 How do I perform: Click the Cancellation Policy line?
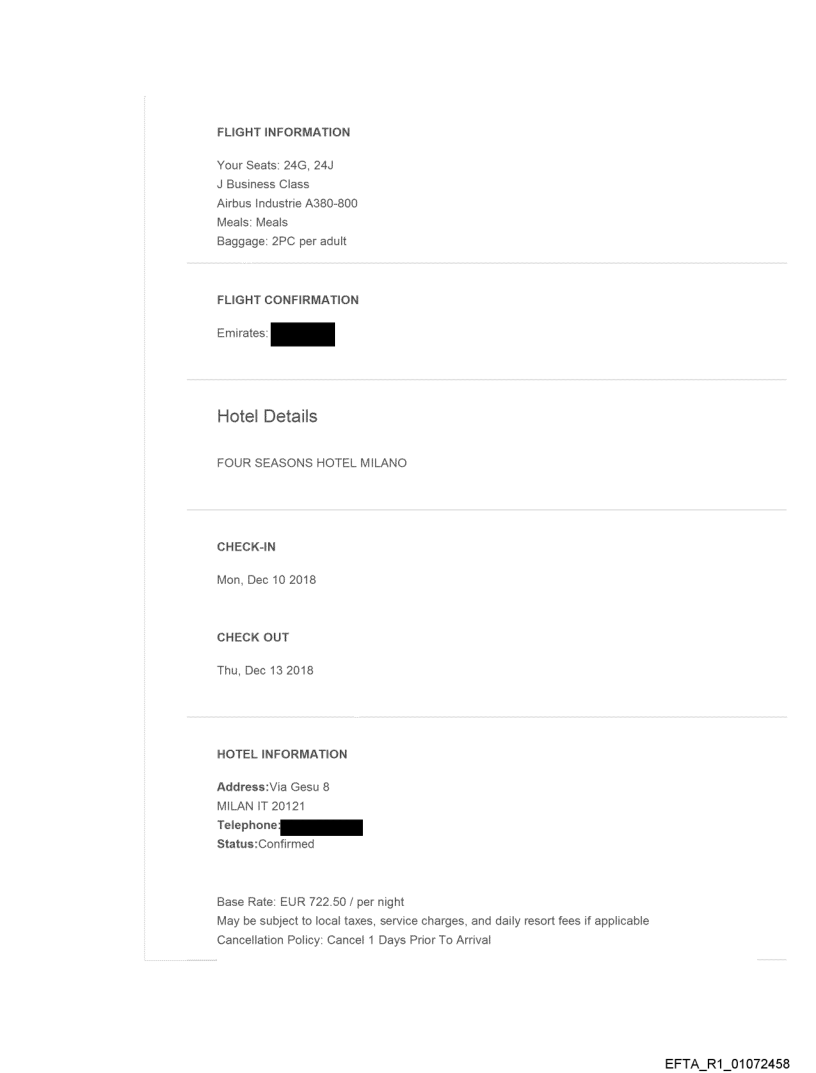[x=353, y=940]
